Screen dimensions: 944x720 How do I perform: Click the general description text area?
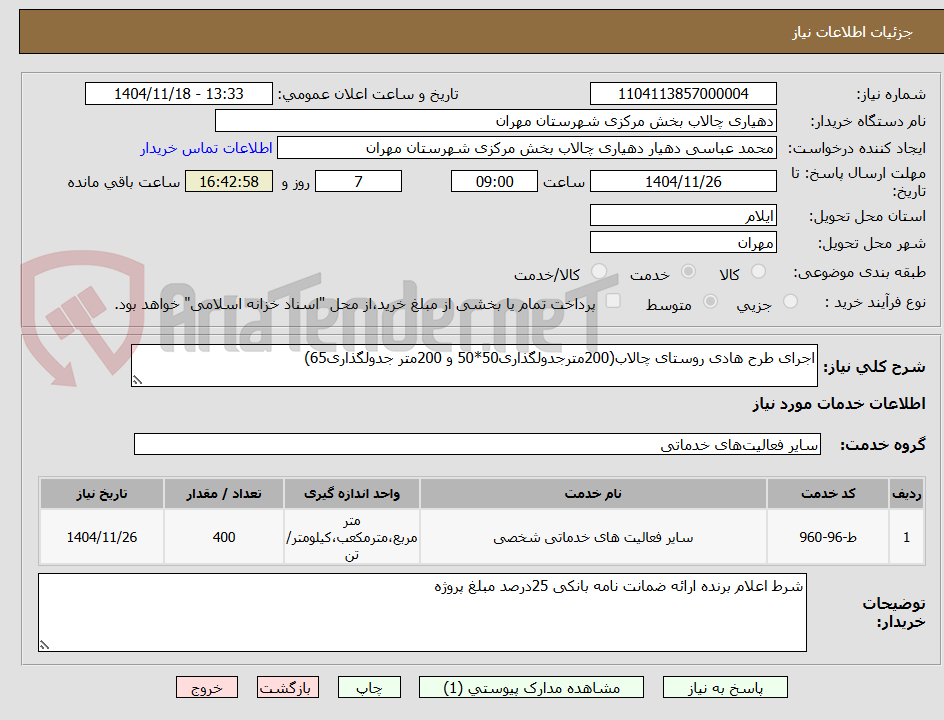pyautogui.click(x=474, y=365)
